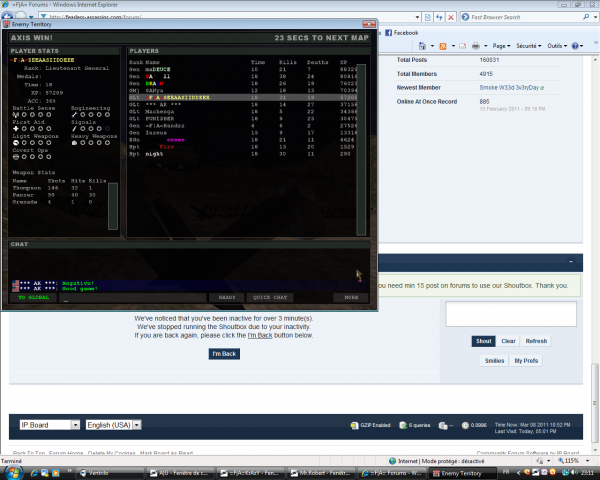600x480 pixels.
Task: Open the Page menu
Action: [501, 46]
